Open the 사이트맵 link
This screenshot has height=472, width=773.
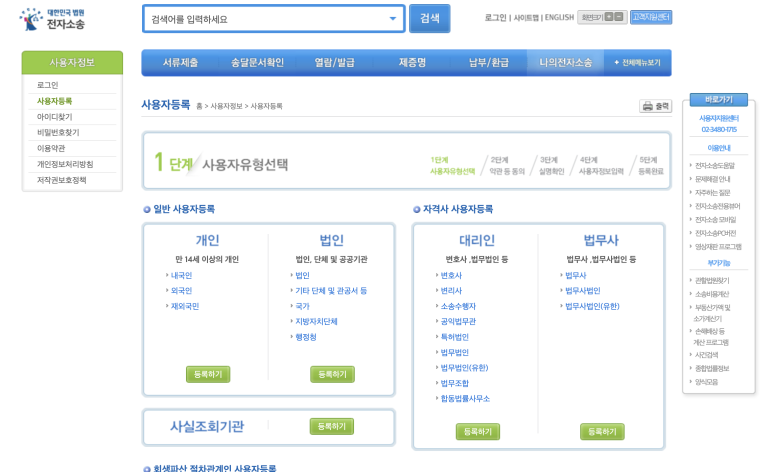(526, 17)
